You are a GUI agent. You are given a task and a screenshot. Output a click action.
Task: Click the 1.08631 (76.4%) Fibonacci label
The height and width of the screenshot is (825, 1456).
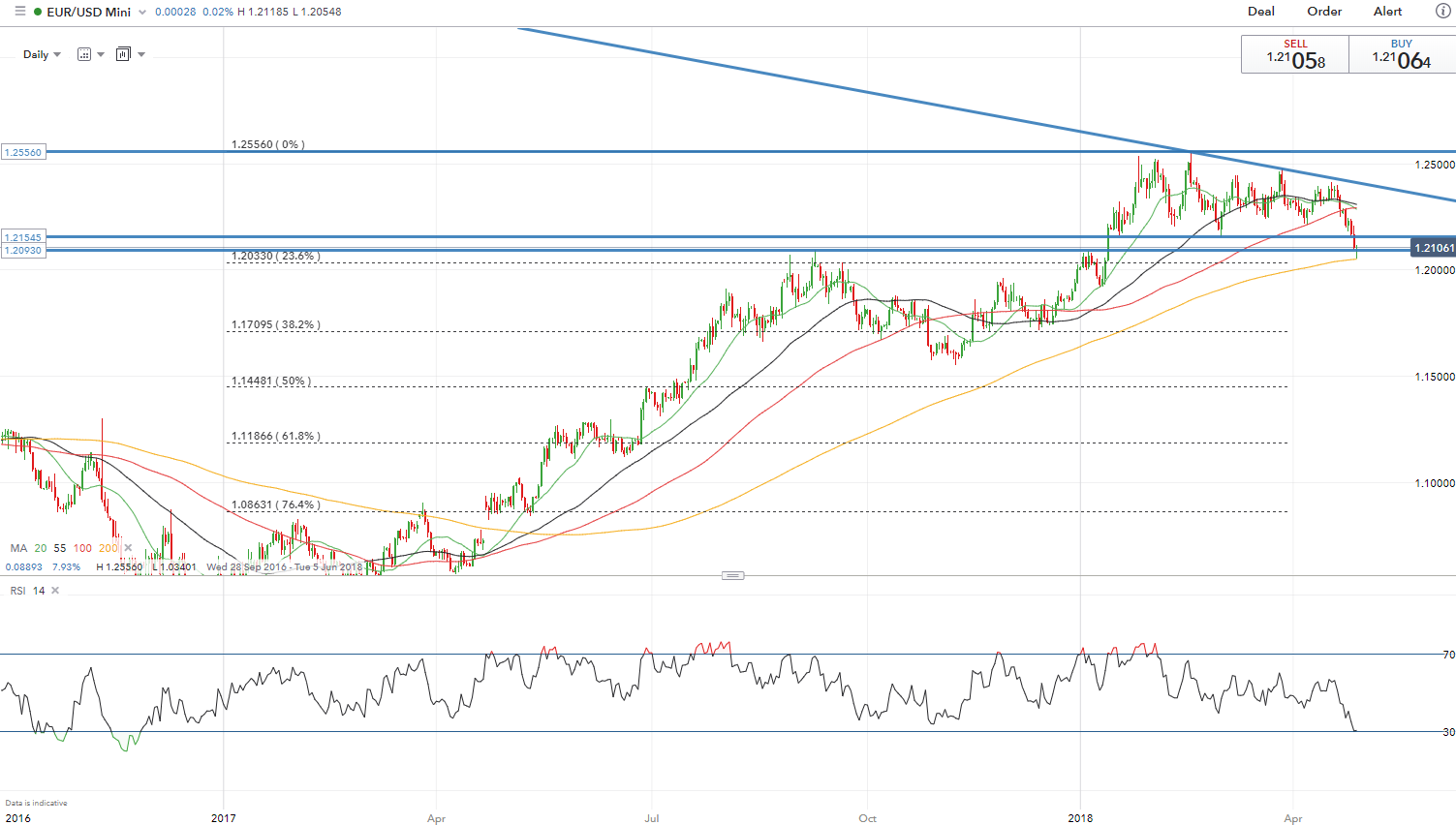coord(276,504)
